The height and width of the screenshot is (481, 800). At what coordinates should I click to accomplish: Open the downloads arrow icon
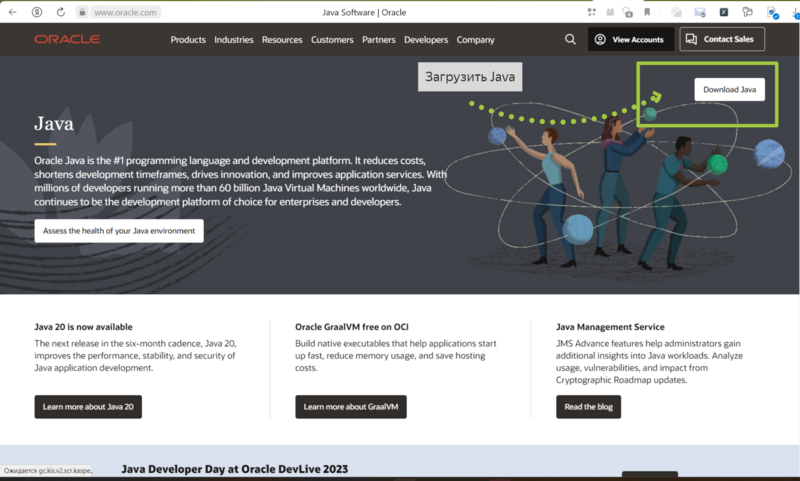click(x=796, y=13)
